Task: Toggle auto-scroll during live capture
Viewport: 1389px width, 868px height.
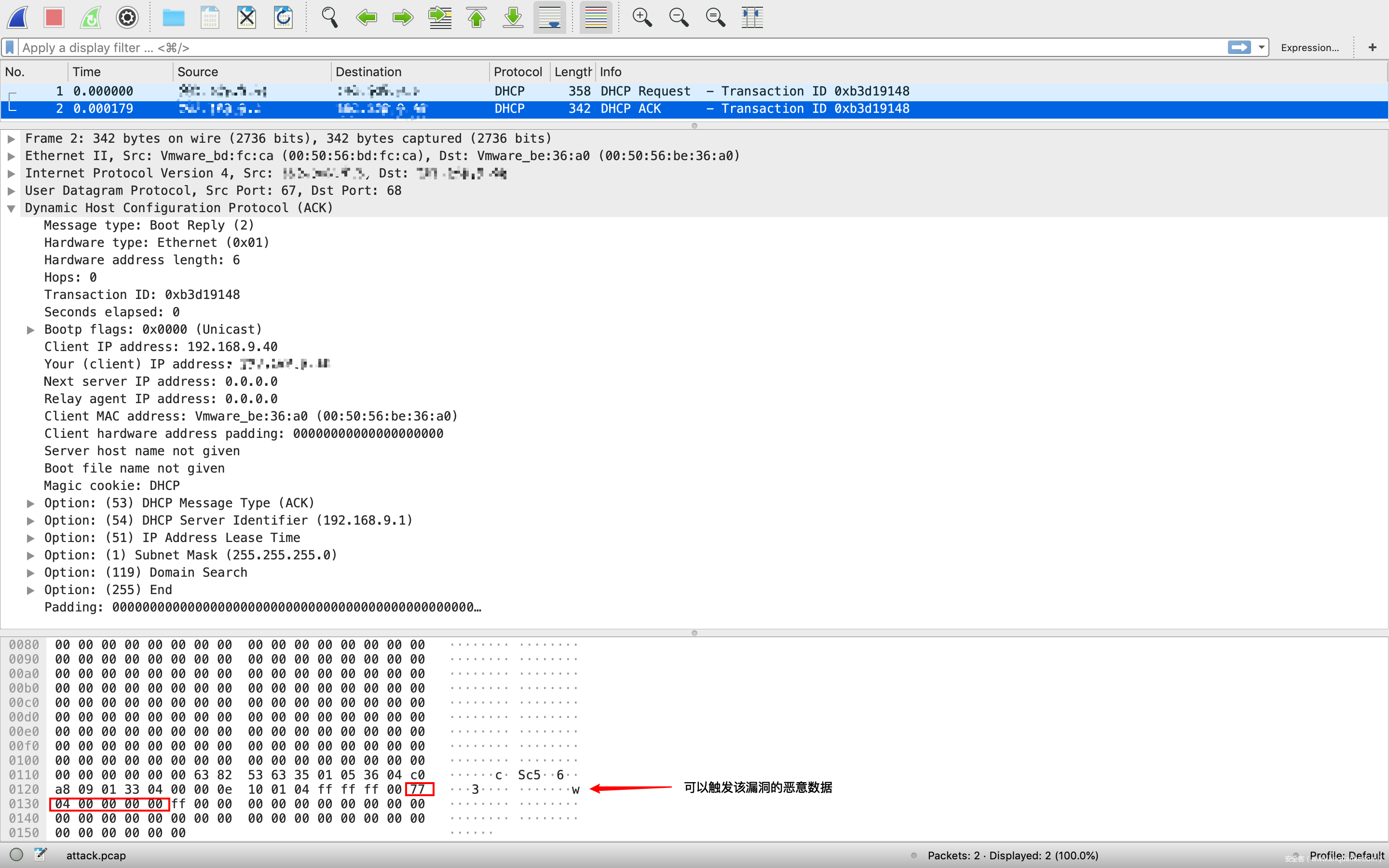Action: point(549,17)
